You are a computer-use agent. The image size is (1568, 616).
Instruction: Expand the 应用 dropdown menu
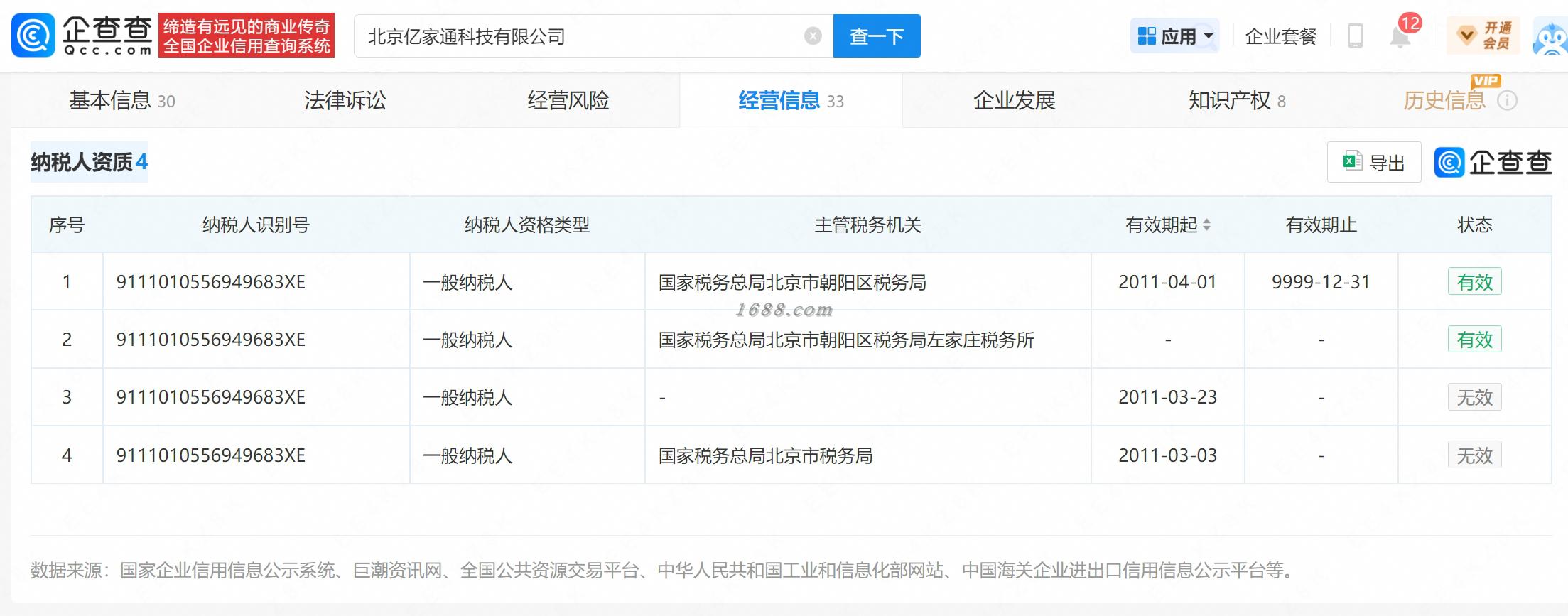click(1175, 36)
